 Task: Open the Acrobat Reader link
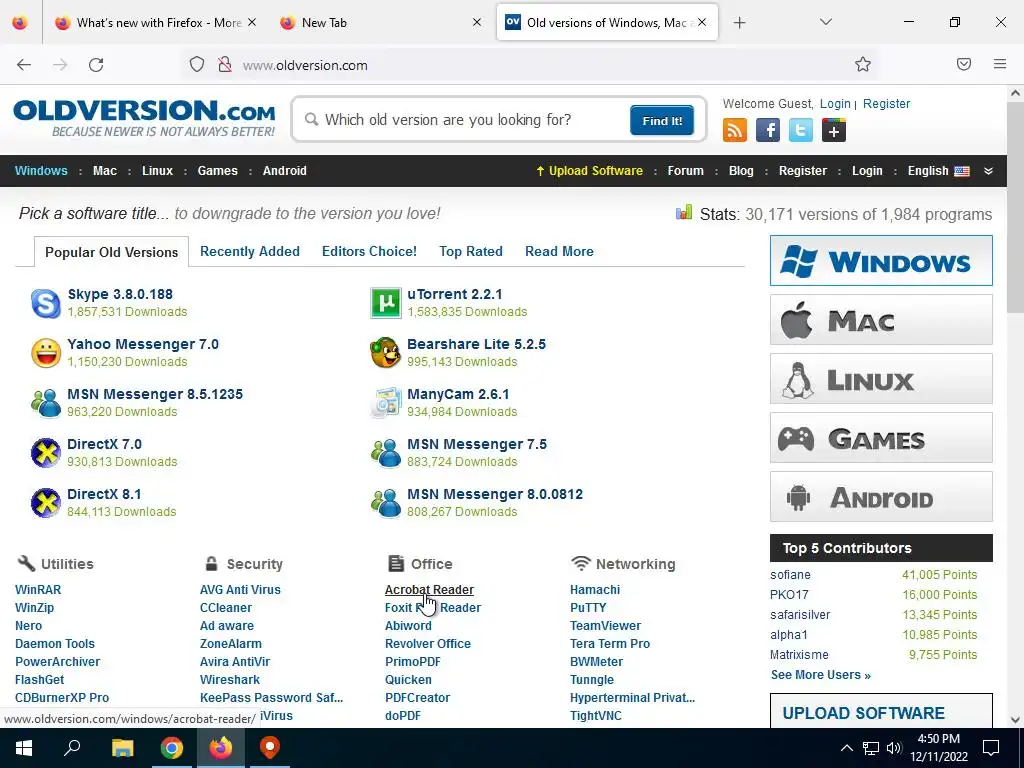point(429,590)
